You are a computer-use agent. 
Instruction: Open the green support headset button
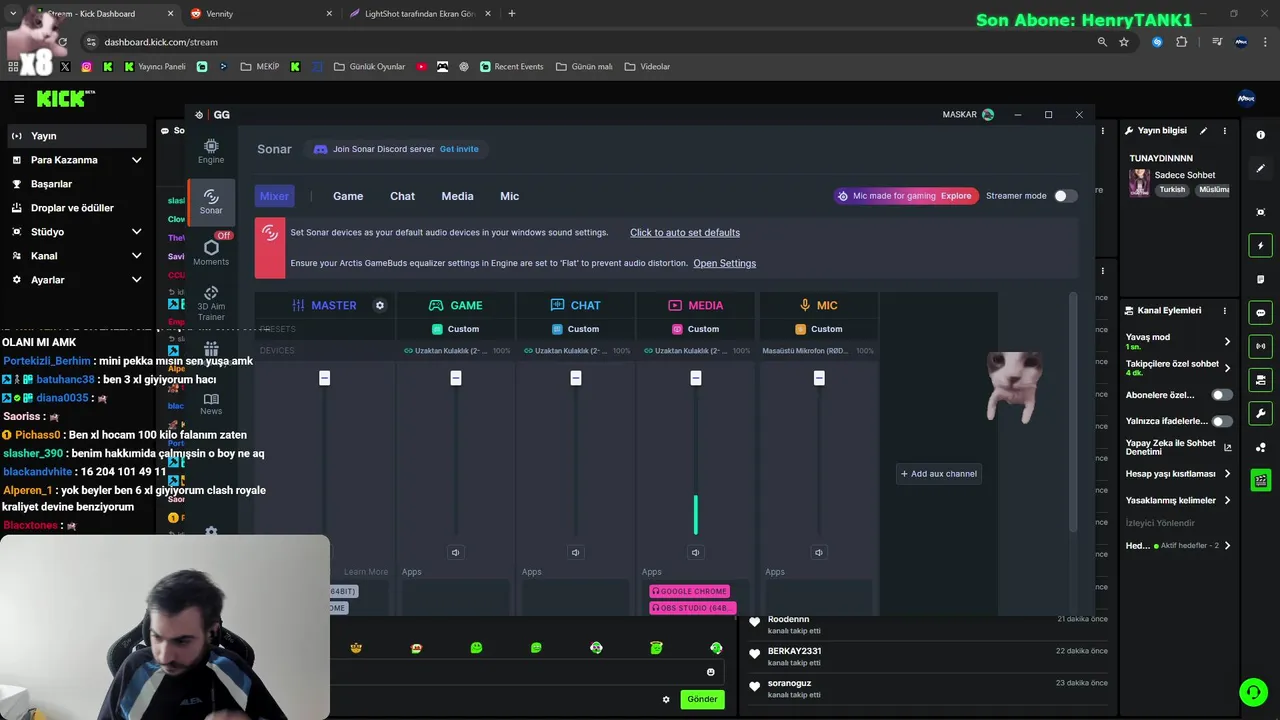pos(1253,691)
